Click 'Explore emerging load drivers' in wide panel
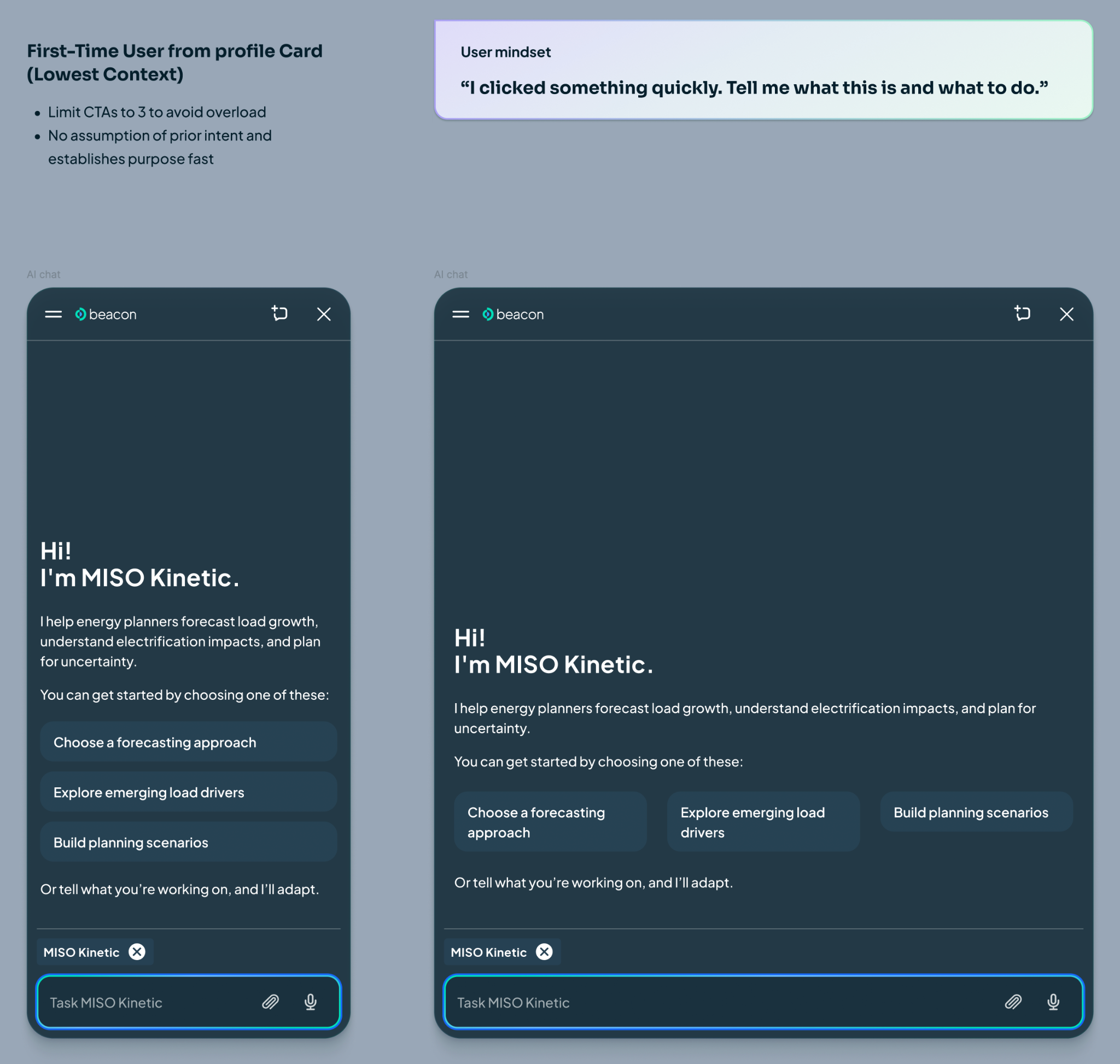The image size is (1120, 1064). (x=763, y=822)
